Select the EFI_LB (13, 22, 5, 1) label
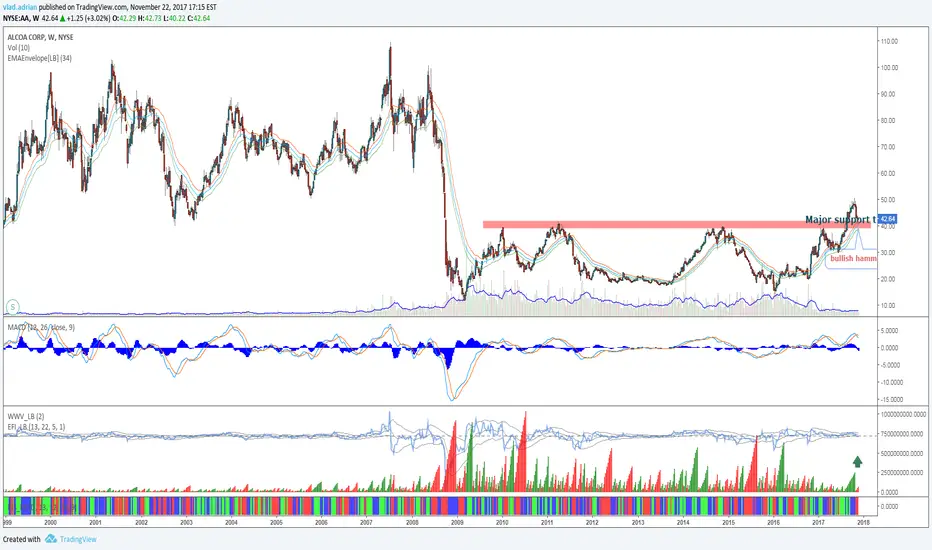932x550 pixels. [36, 427]
